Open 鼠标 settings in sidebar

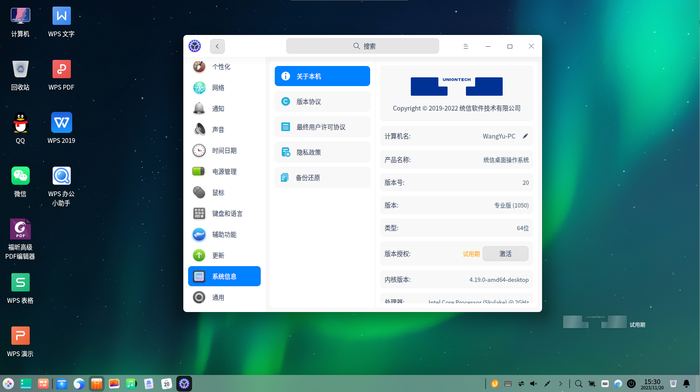point(224,192)
